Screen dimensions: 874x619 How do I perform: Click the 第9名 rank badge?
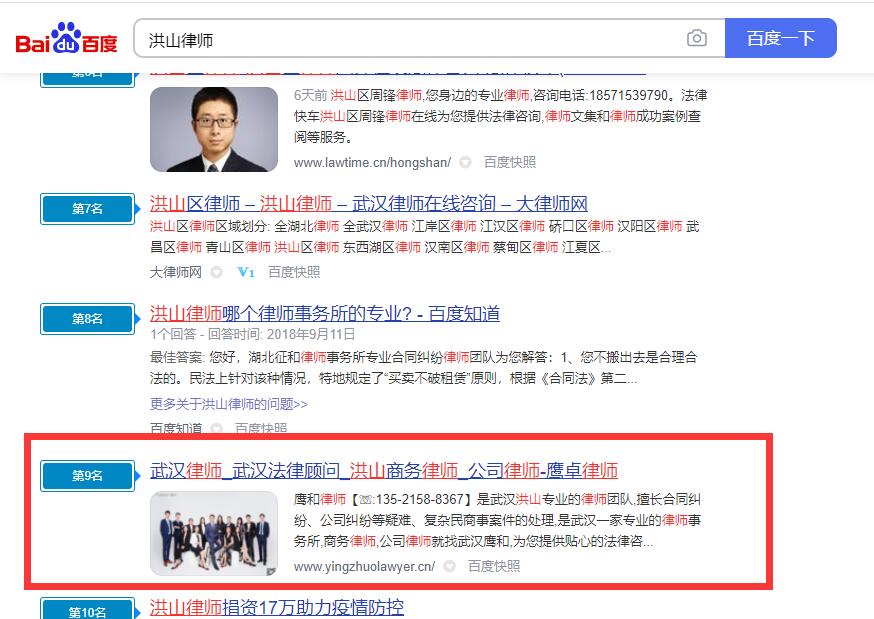(87, 476)
